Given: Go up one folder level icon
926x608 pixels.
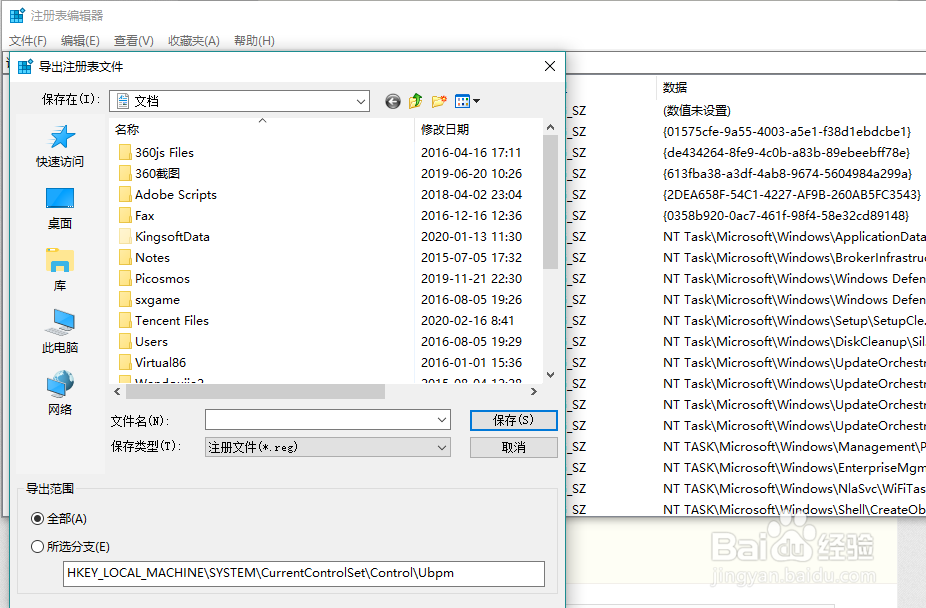Looking at the screenshot, I should point(416,102).
